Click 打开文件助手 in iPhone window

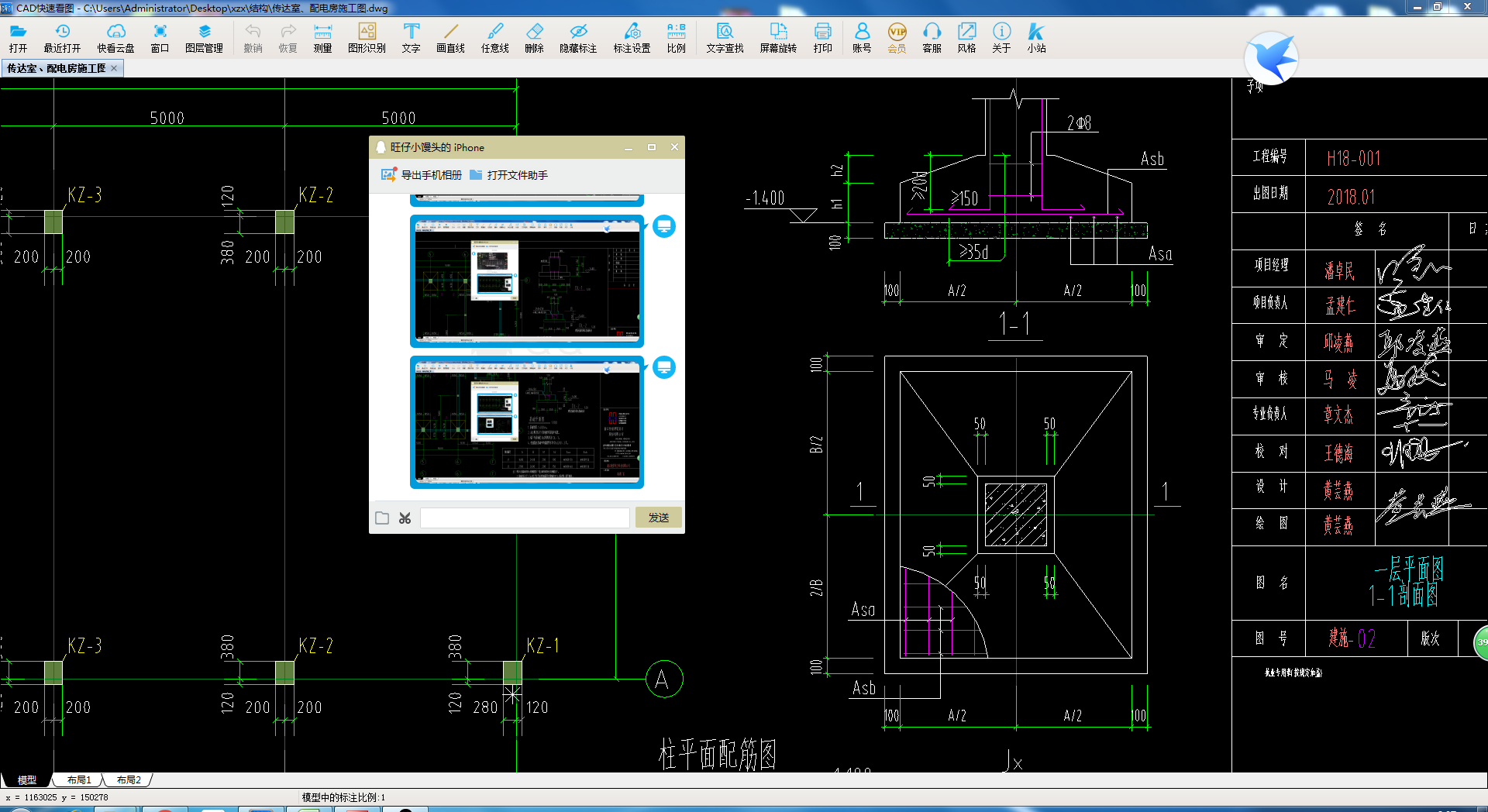(x=508, y=175)
